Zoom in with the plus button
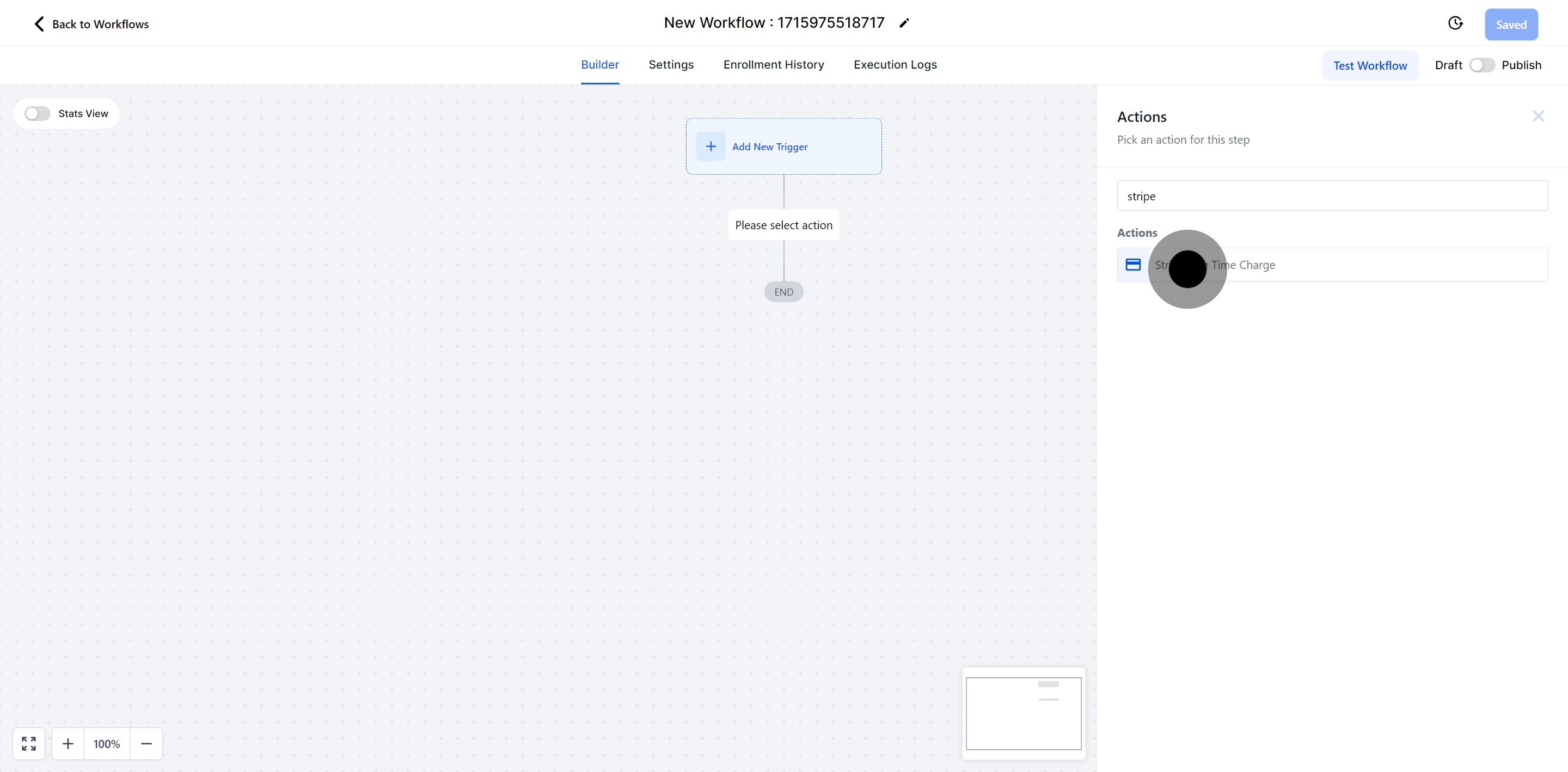1568x772 pixels. (68, 743)
